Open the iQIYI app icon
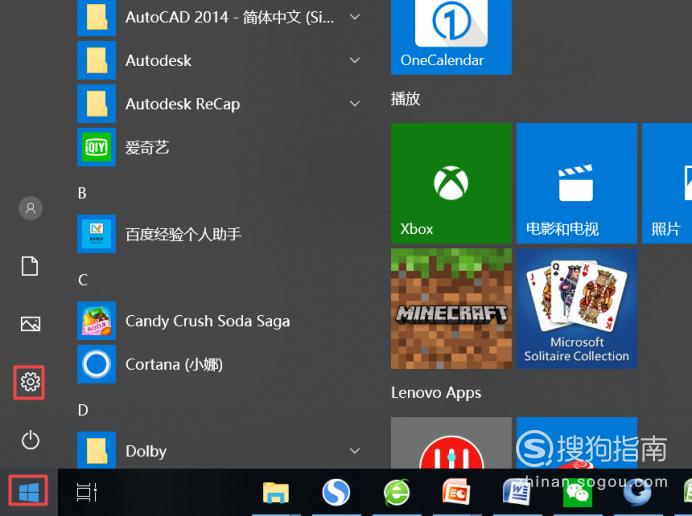692x516 pixels. point(97,147)
